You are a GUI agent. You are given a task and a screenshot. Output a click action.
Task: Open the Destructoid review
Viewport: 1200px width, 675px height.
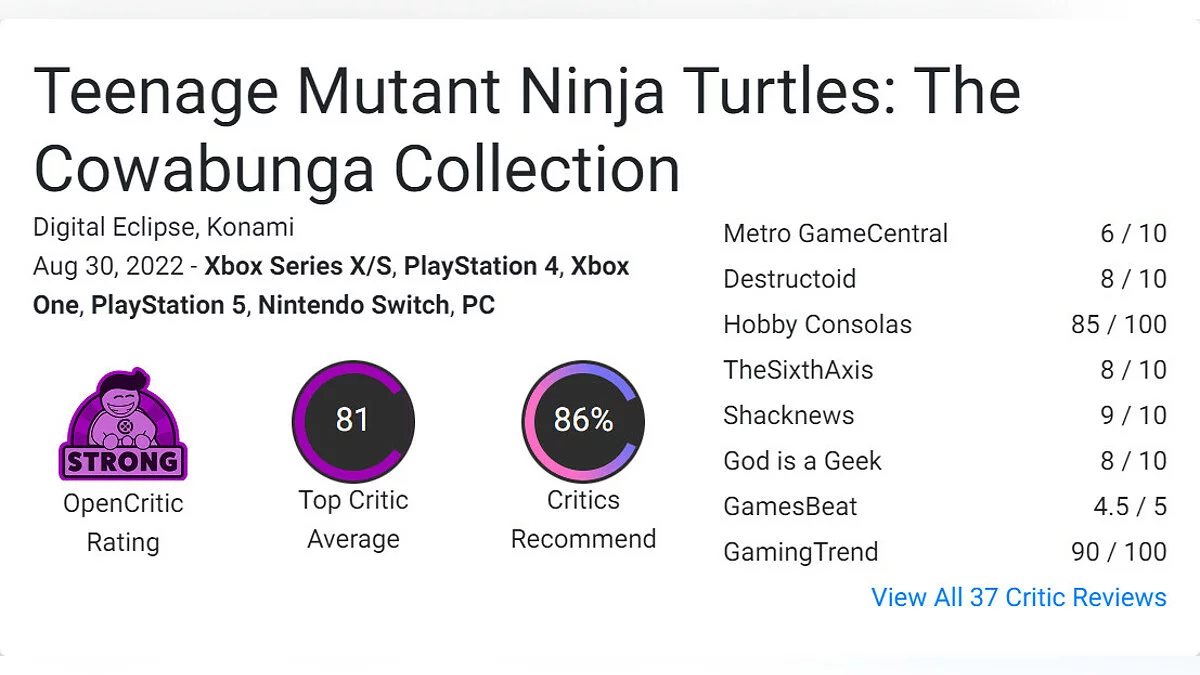click(x=789, y=279)
